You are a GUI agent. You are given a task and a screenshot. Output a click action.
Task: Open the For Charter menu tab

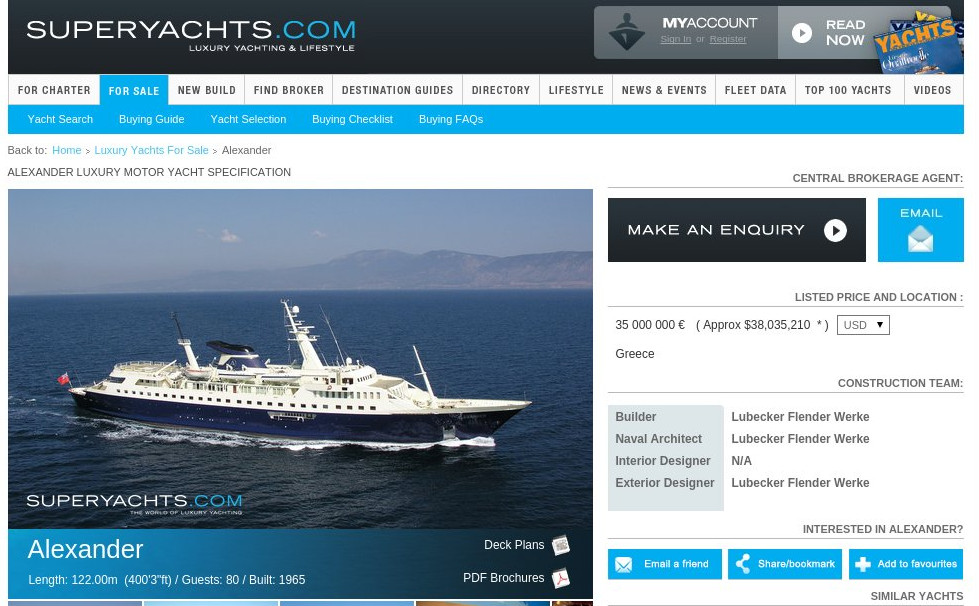(x=54, y=90)
